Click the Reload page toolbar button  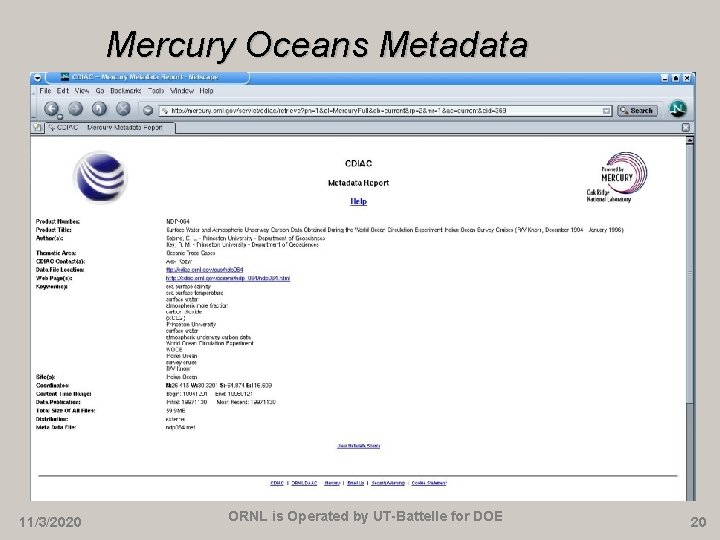[99, 109]
